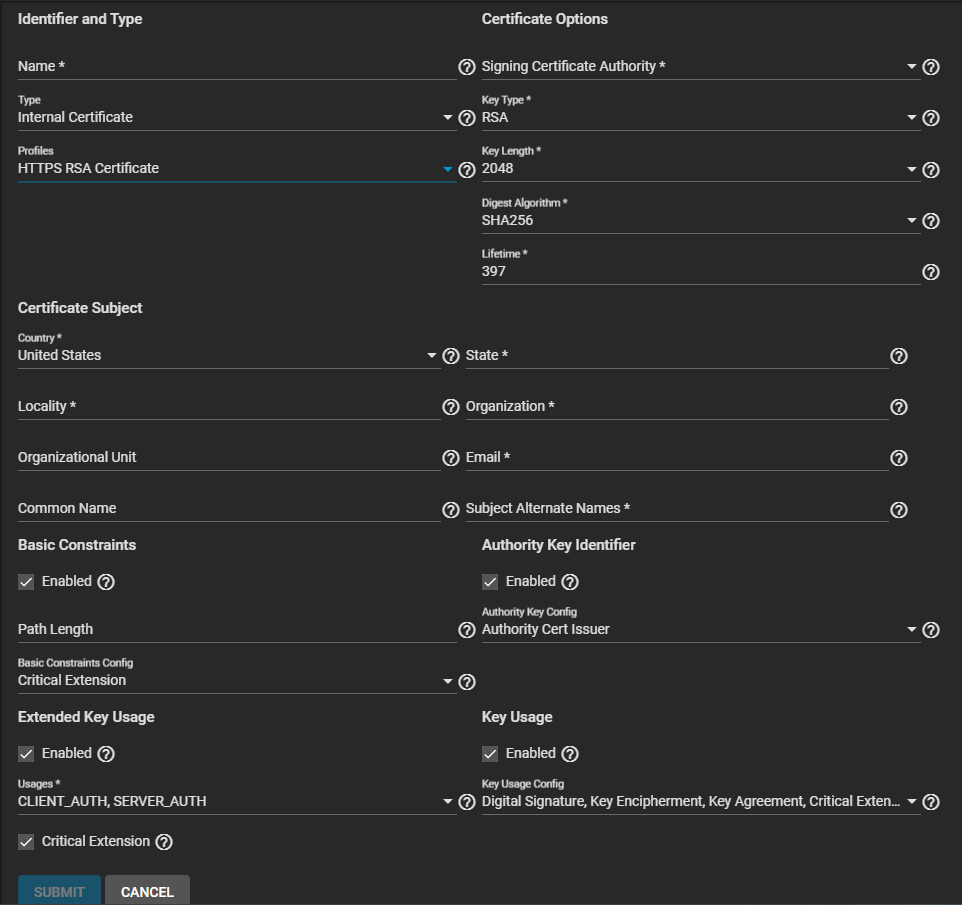The height and width of the screenshot is (905, 962).
Task: Toggle Extended Key Usage Critical Extension checkbox
Action: click(27, 842)
